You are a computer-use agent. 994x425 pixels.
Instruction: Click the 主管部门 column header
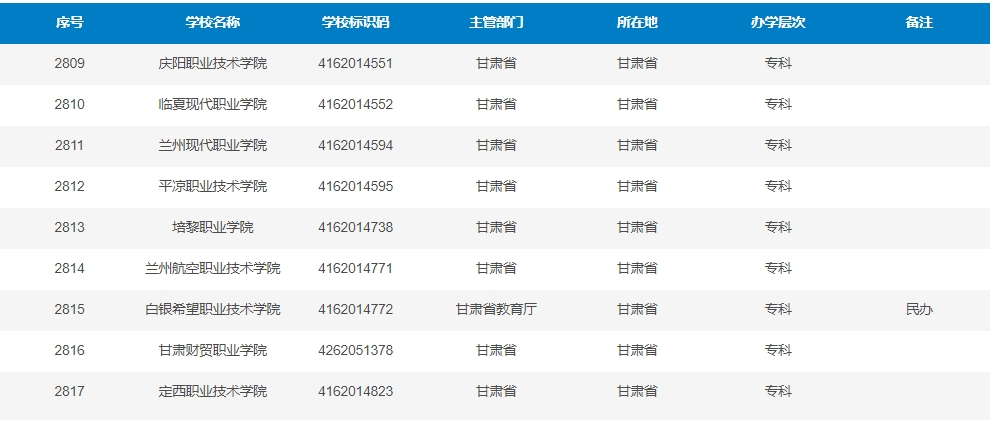click(496, 23)
